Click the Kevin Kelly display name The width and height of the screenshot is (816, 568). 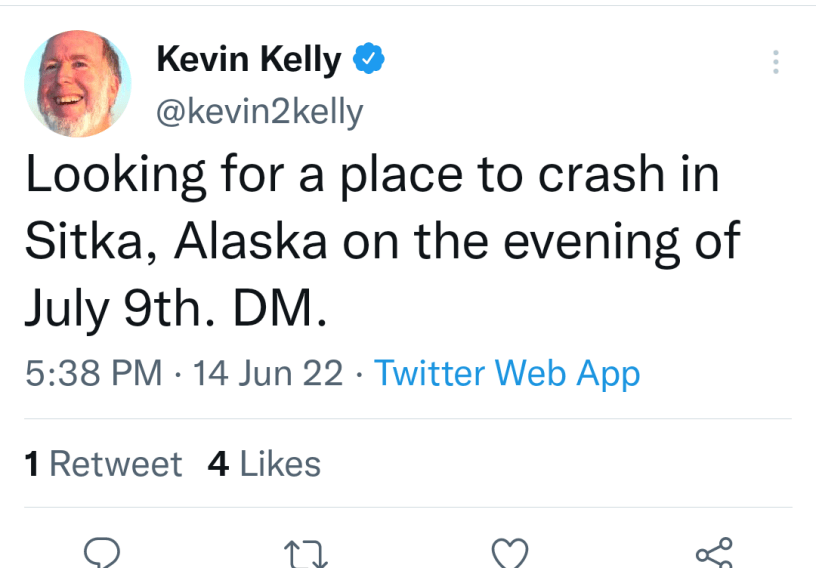(x=249, y=60)
